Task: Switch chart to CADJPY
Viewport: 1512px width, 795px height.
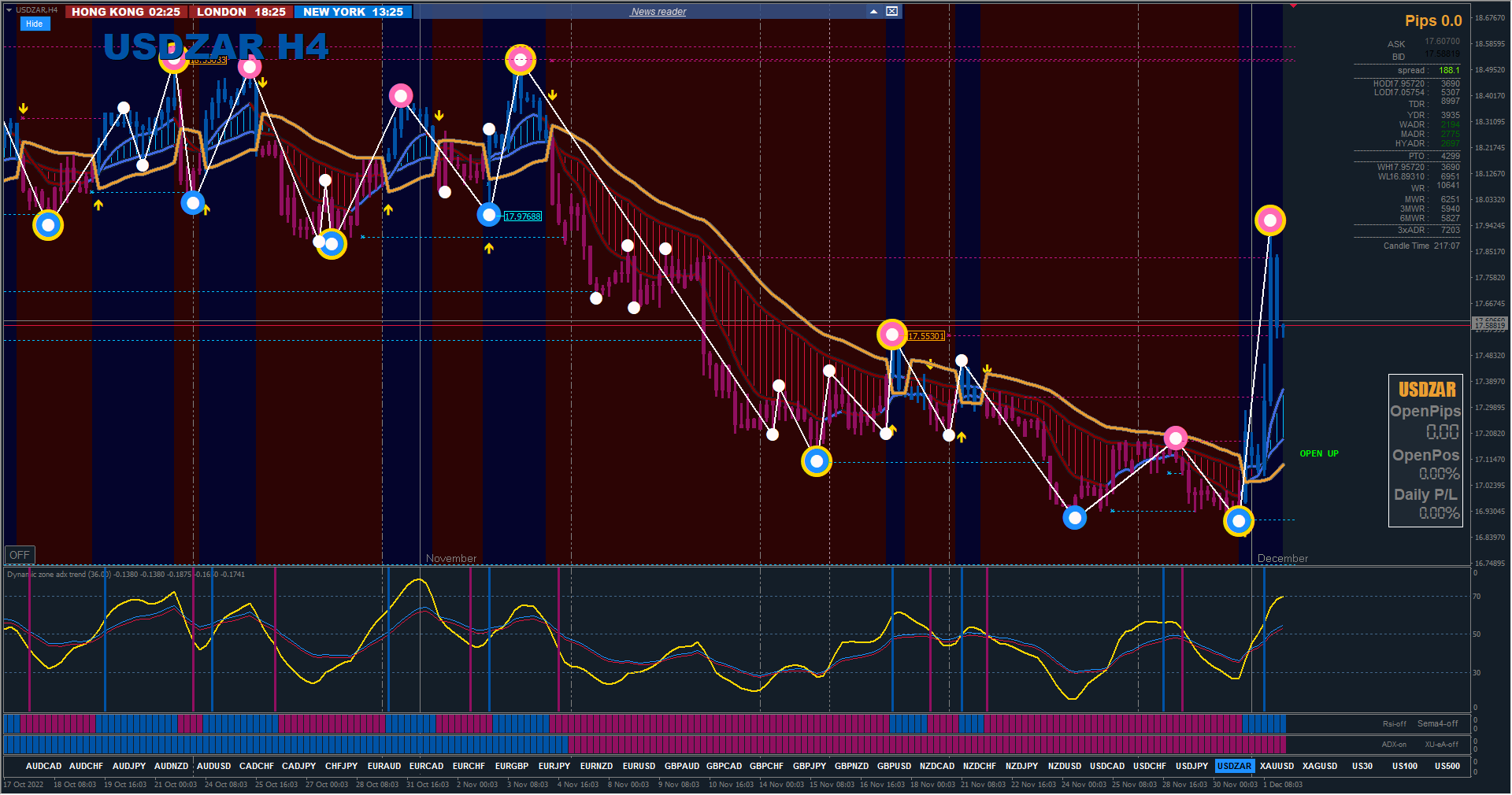Action: 298,766
